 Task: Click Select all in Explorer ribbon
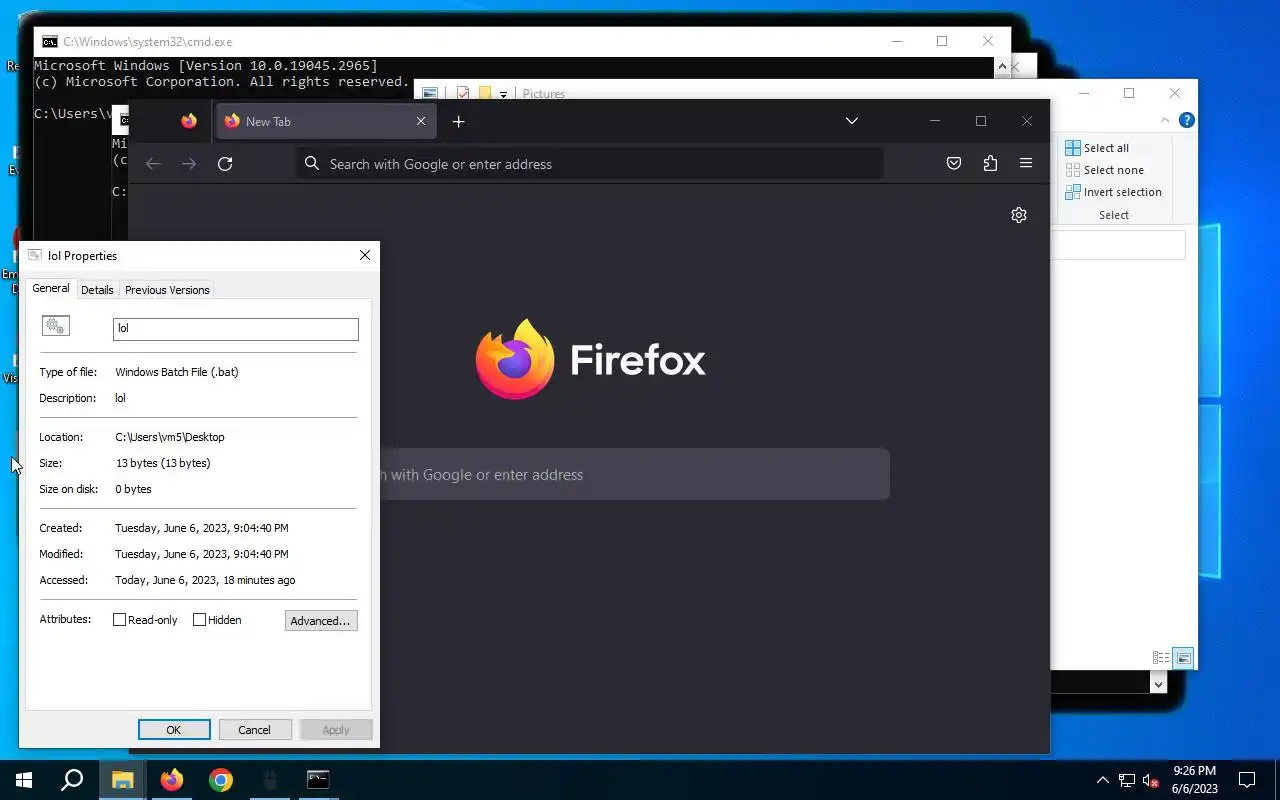[x=1097, y=148]
